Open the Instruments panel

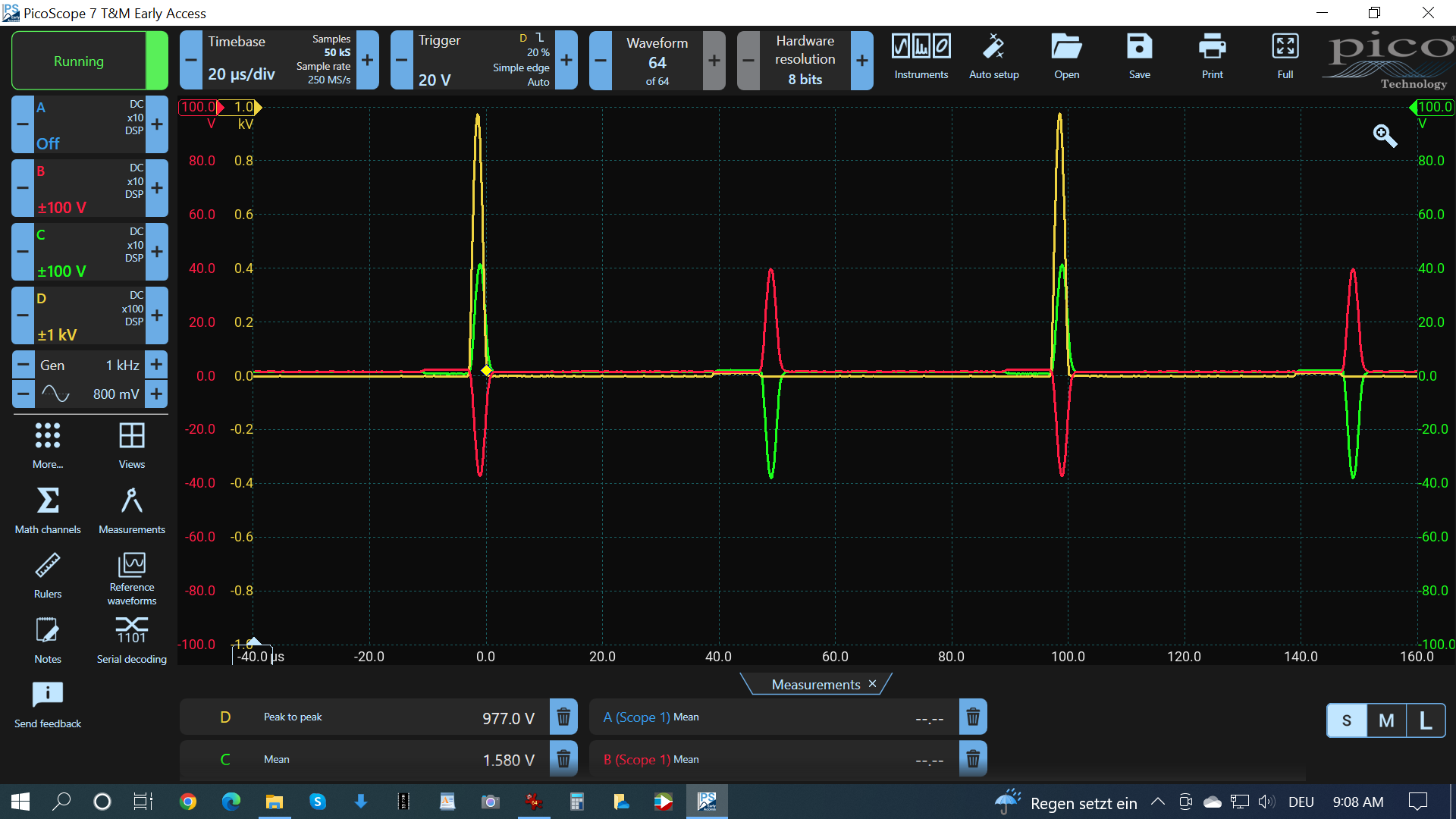(x=921, y=57)
